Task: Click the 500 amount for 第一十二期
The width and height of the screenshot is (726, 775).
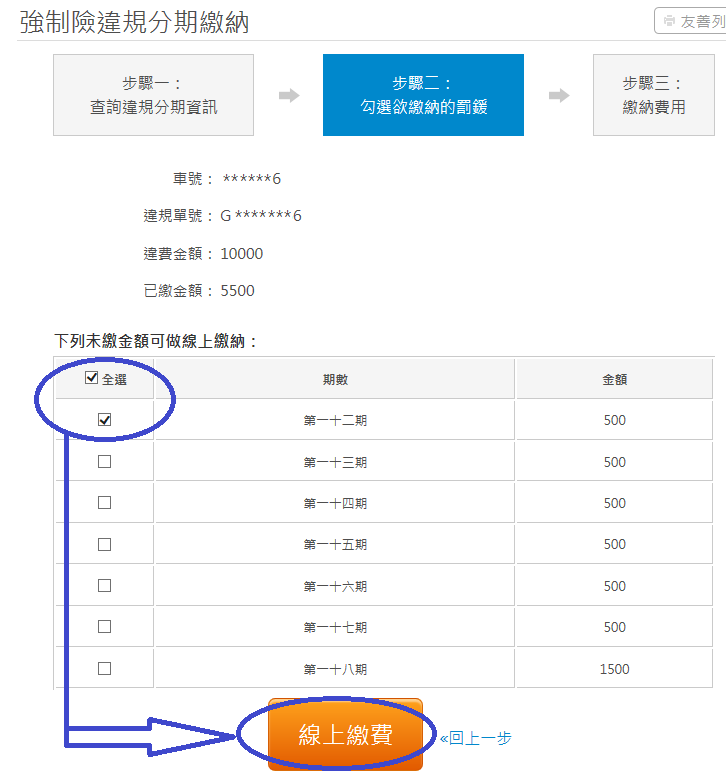Action: [x=614, y=420]
